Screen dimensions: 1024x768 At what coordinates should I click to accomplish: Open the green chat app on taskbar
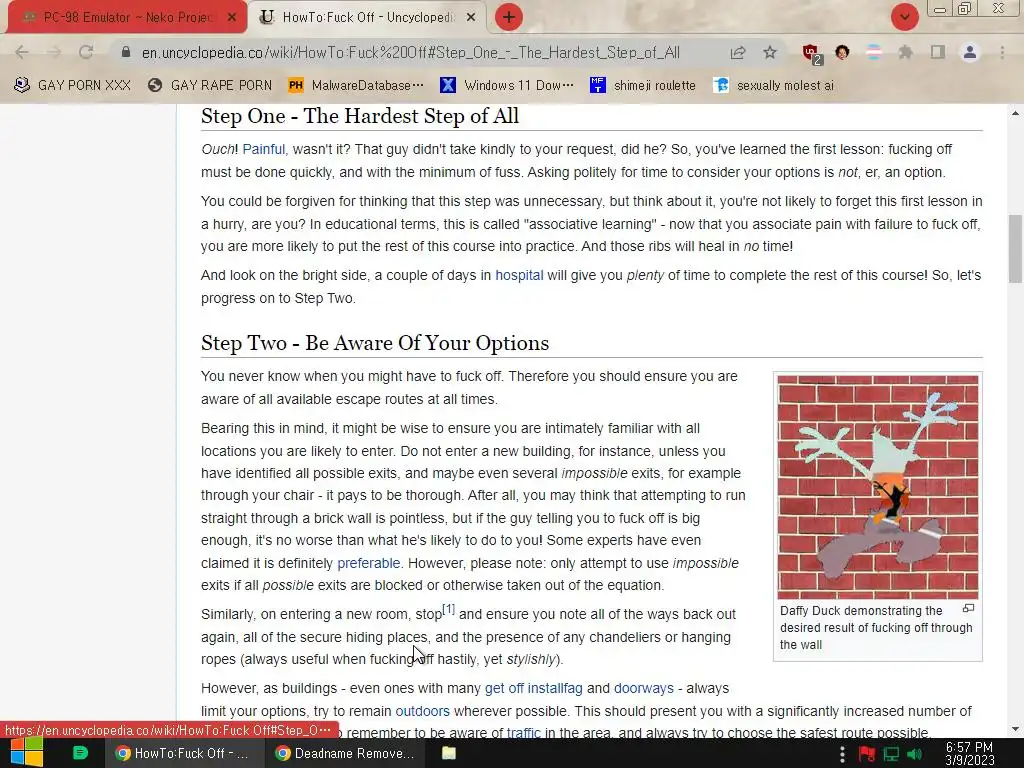(80, 753)
